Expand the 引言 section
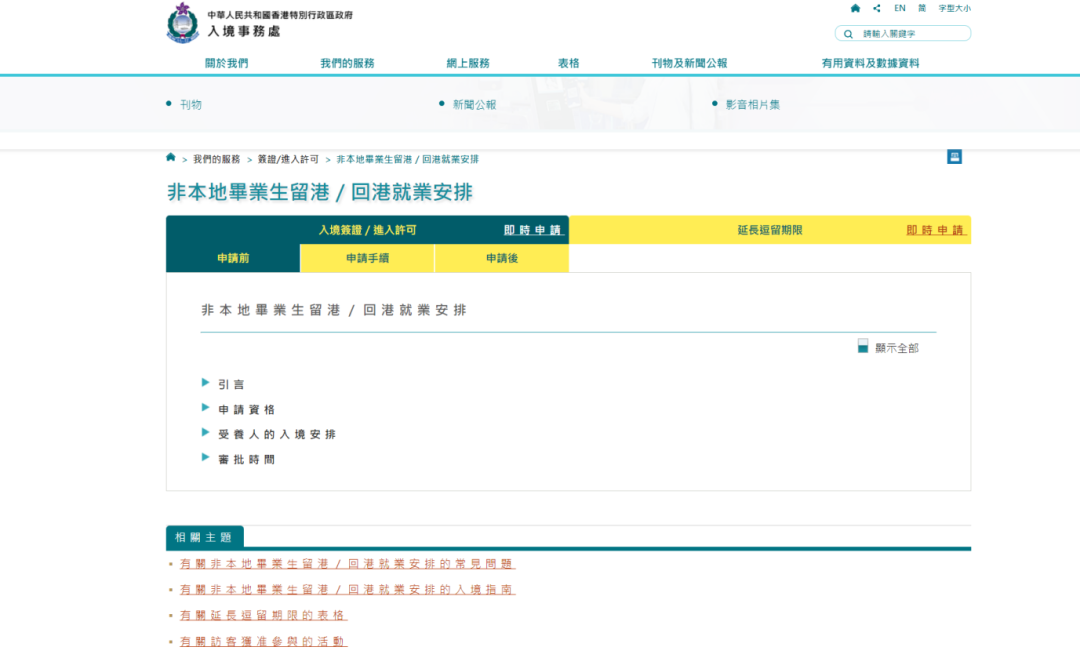1080x658 pixels. point(231,384)
